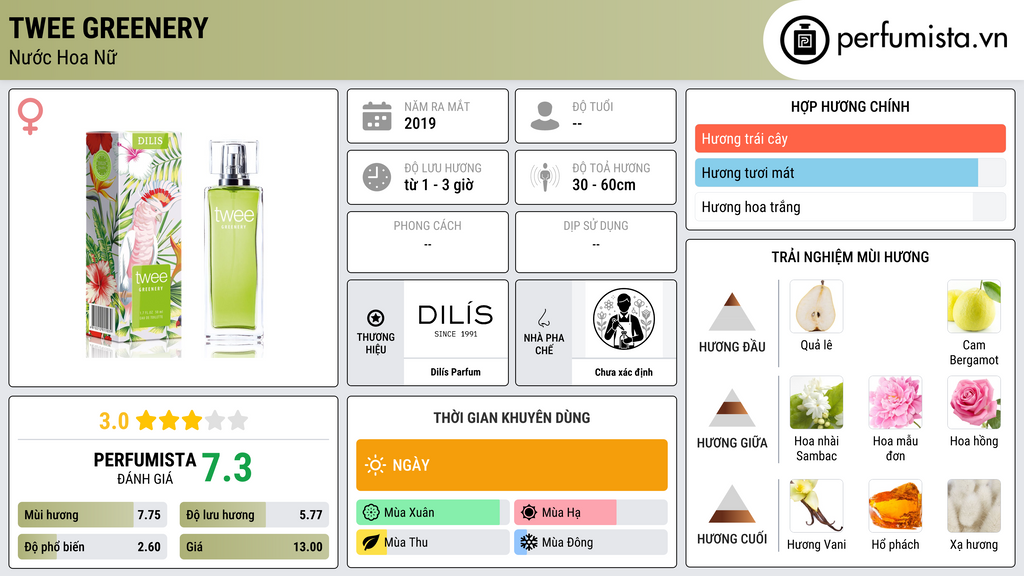Click the Mùi hương 7.75 score bar

coord(93,515)
